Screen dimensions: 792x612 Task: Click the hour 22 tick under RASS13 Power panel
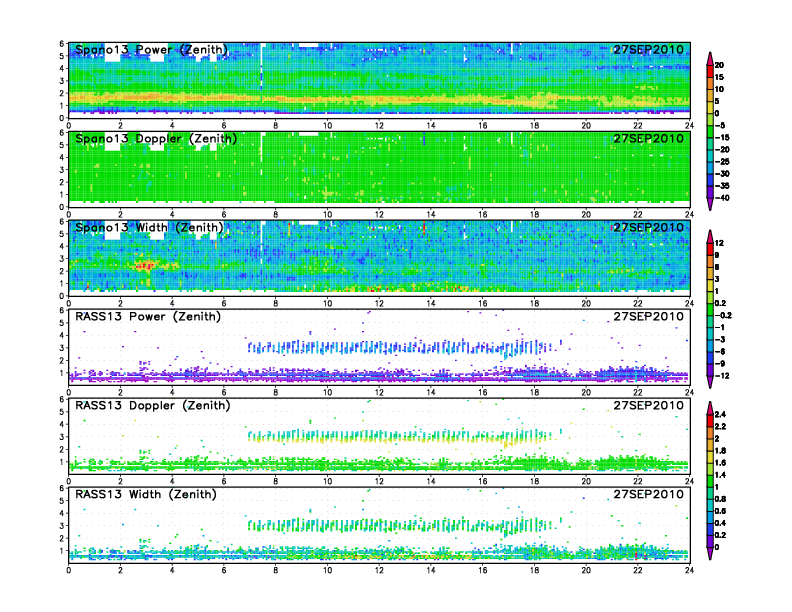pos(638,392)
